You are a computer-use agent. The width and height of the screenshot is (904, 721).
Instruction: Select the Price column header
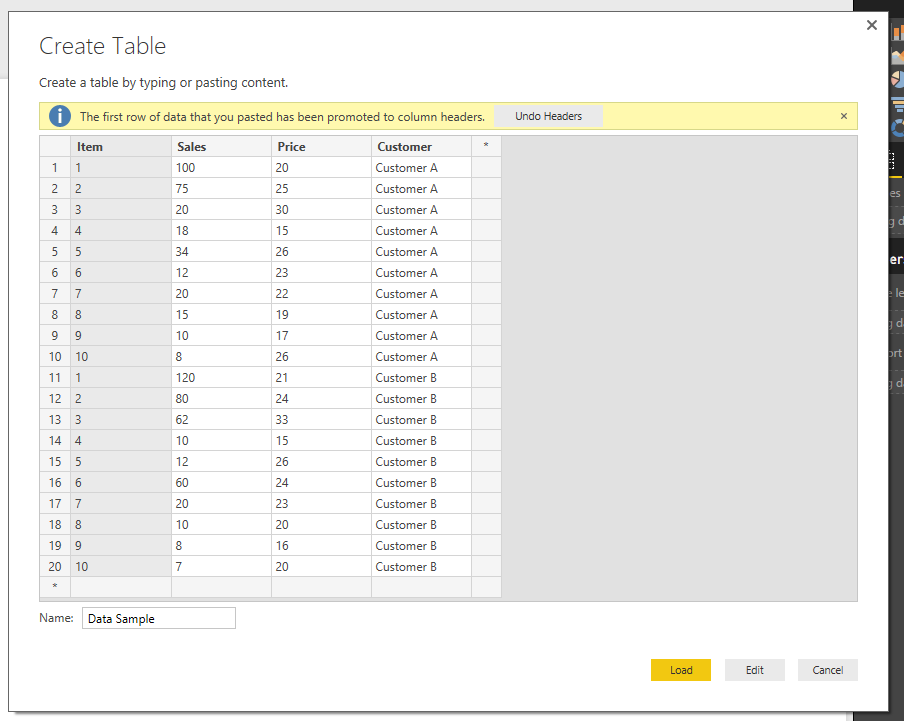pos(321,146)
